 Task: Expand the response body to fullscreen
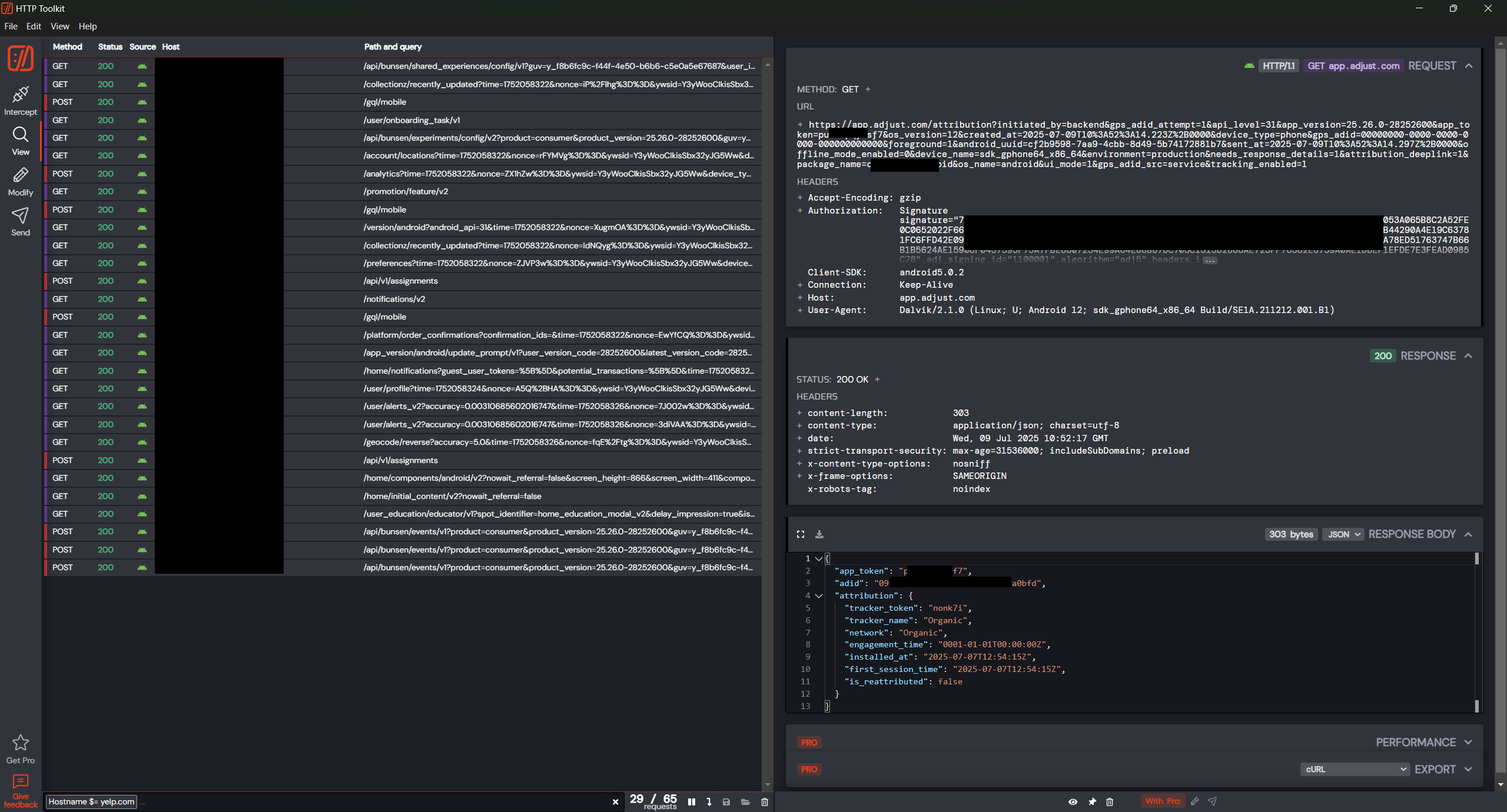(801, 534)
